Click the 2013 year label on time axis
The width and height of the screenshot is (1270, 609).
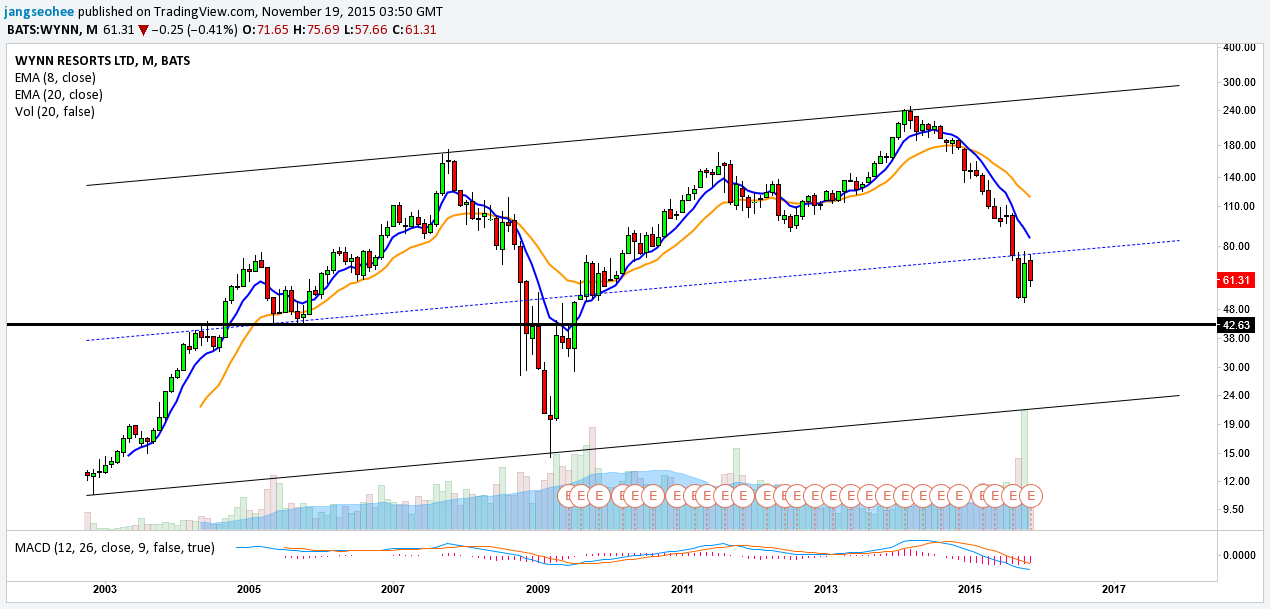827,591
